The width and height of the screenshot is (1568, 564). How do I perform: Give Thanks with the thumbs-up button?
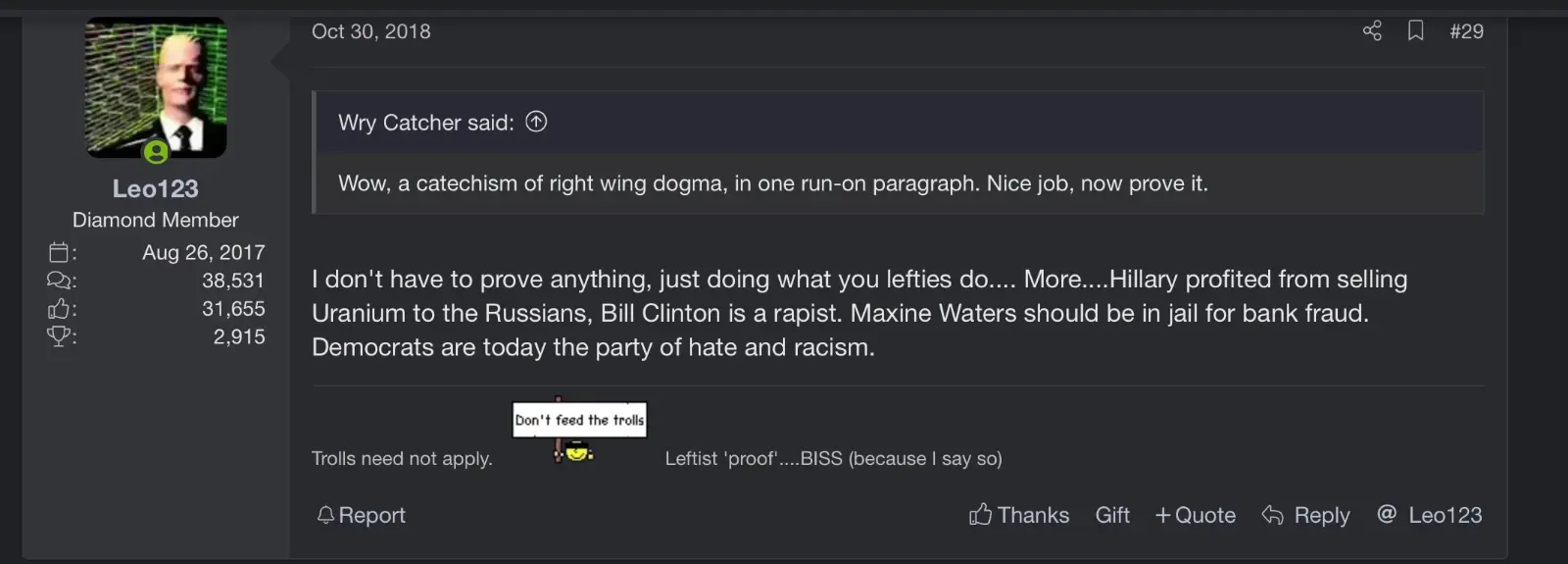[x=1019, y=515]
